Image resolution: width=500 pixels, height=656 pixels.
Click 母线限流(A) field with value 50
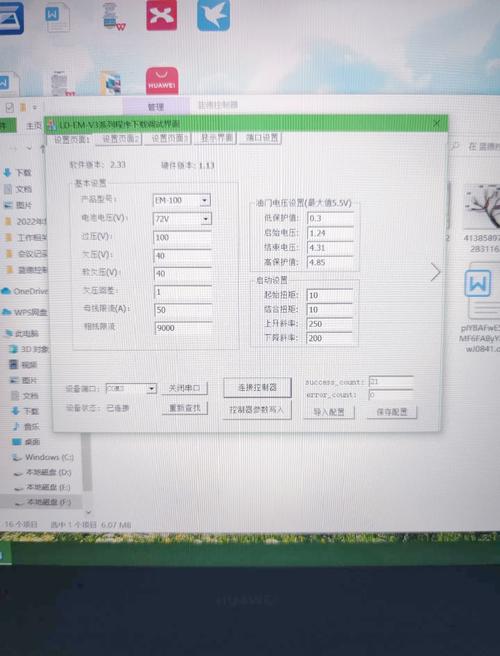(184, 310)
